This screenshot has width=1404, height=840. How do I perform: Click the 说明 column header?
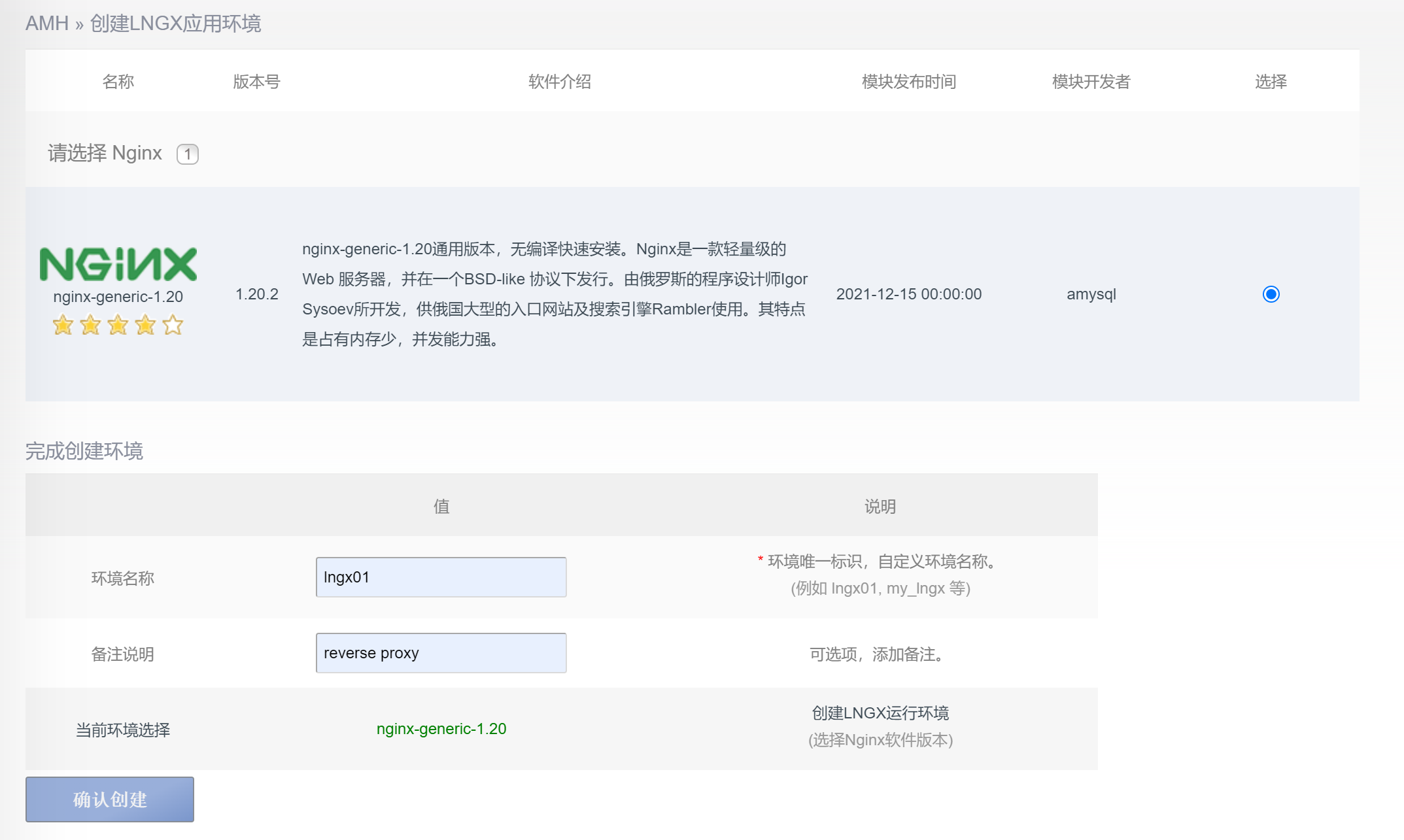point(880,507)
